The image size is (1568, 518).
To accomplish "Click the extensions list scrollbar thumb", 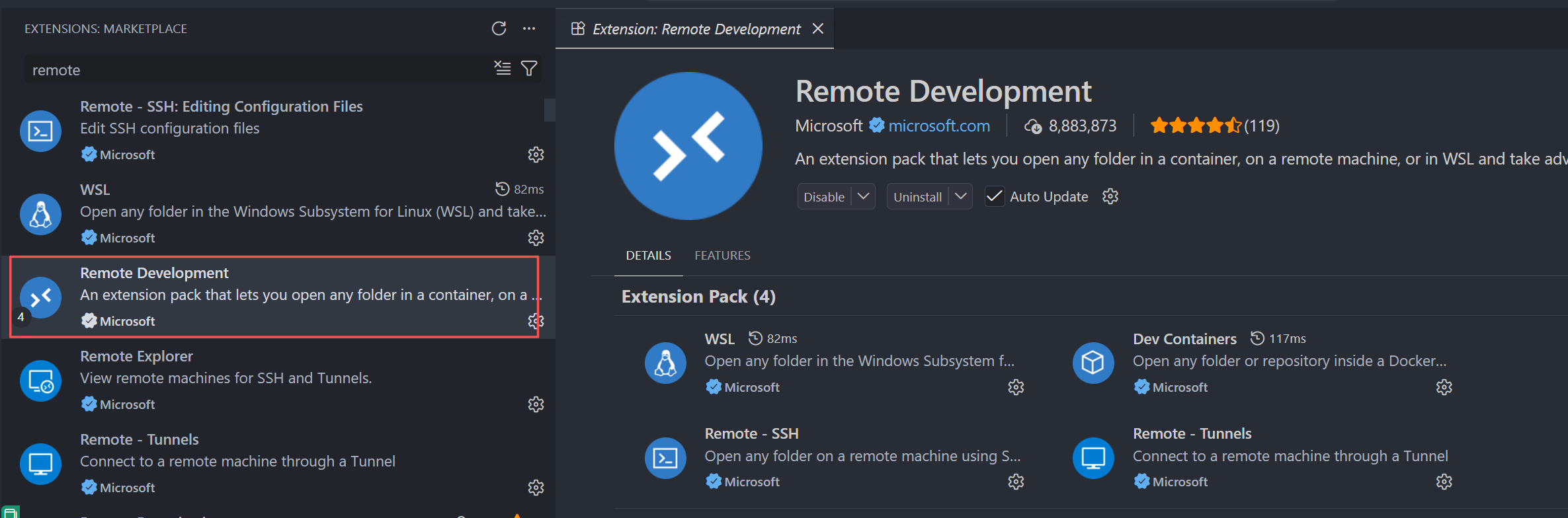I will tap(550, 110).
